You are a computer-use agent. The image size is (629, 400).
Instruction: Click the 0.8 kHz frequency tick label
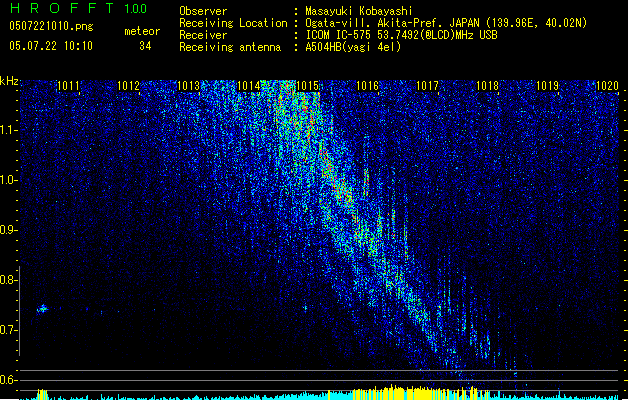pyautogui.click(x=9, y=280)
